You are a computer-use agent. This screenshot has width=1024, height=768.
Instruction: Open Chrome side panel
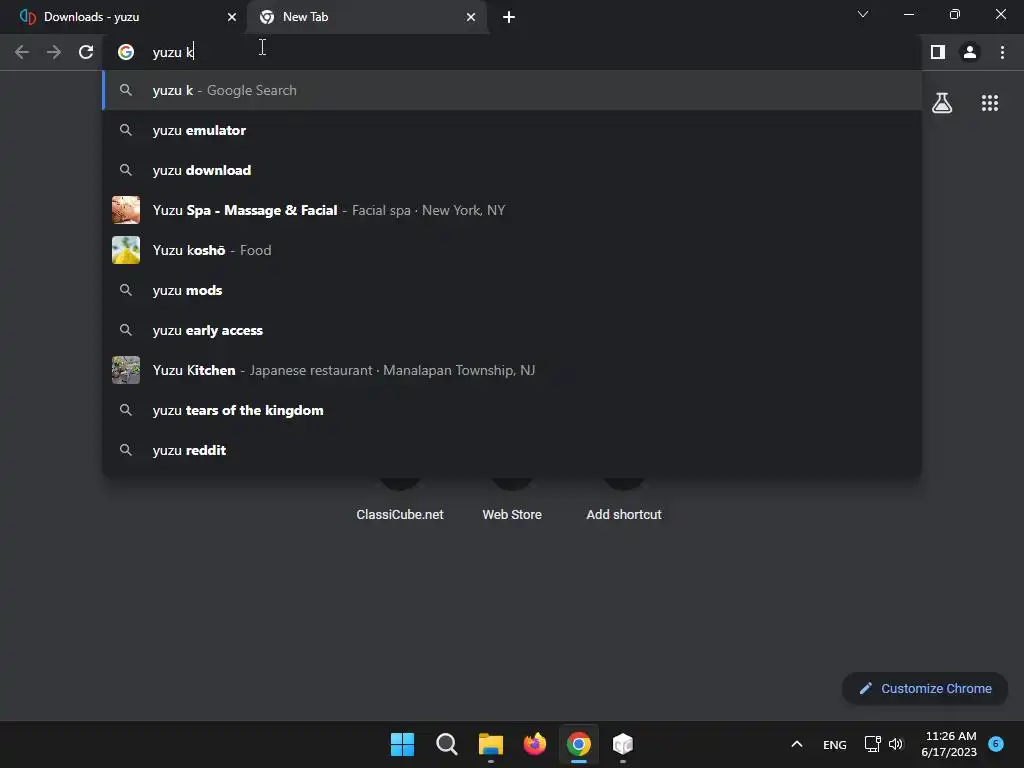pos(938,52)
